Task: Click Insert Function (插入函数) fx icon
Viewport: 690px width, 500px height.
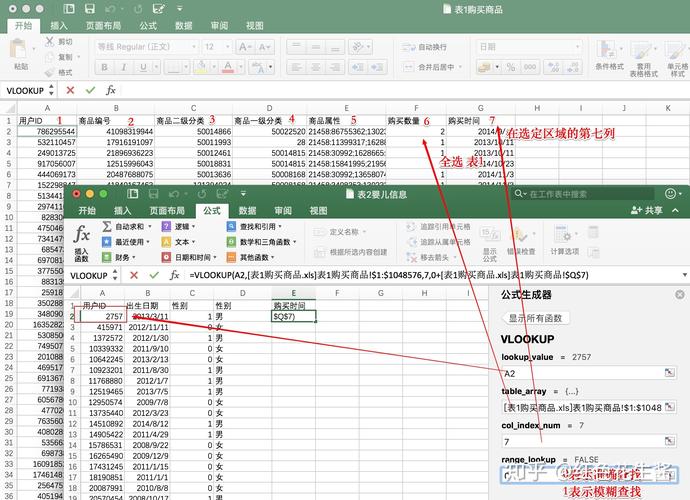Action: pos(82,242)
